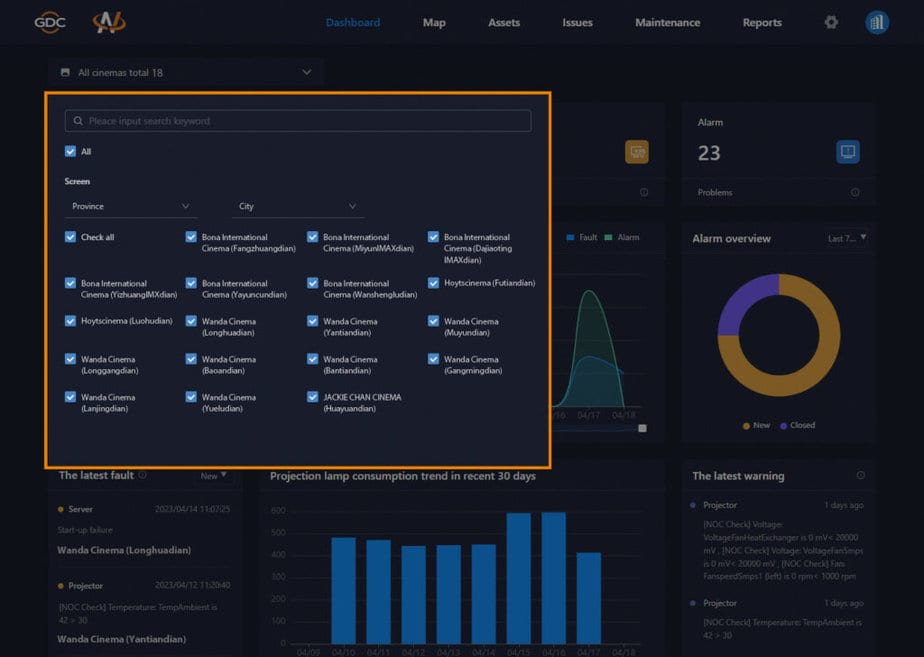Uncheck Bona International Cinema (Wanshengludian)
The image size is (924, 657).
coord(312,283)
